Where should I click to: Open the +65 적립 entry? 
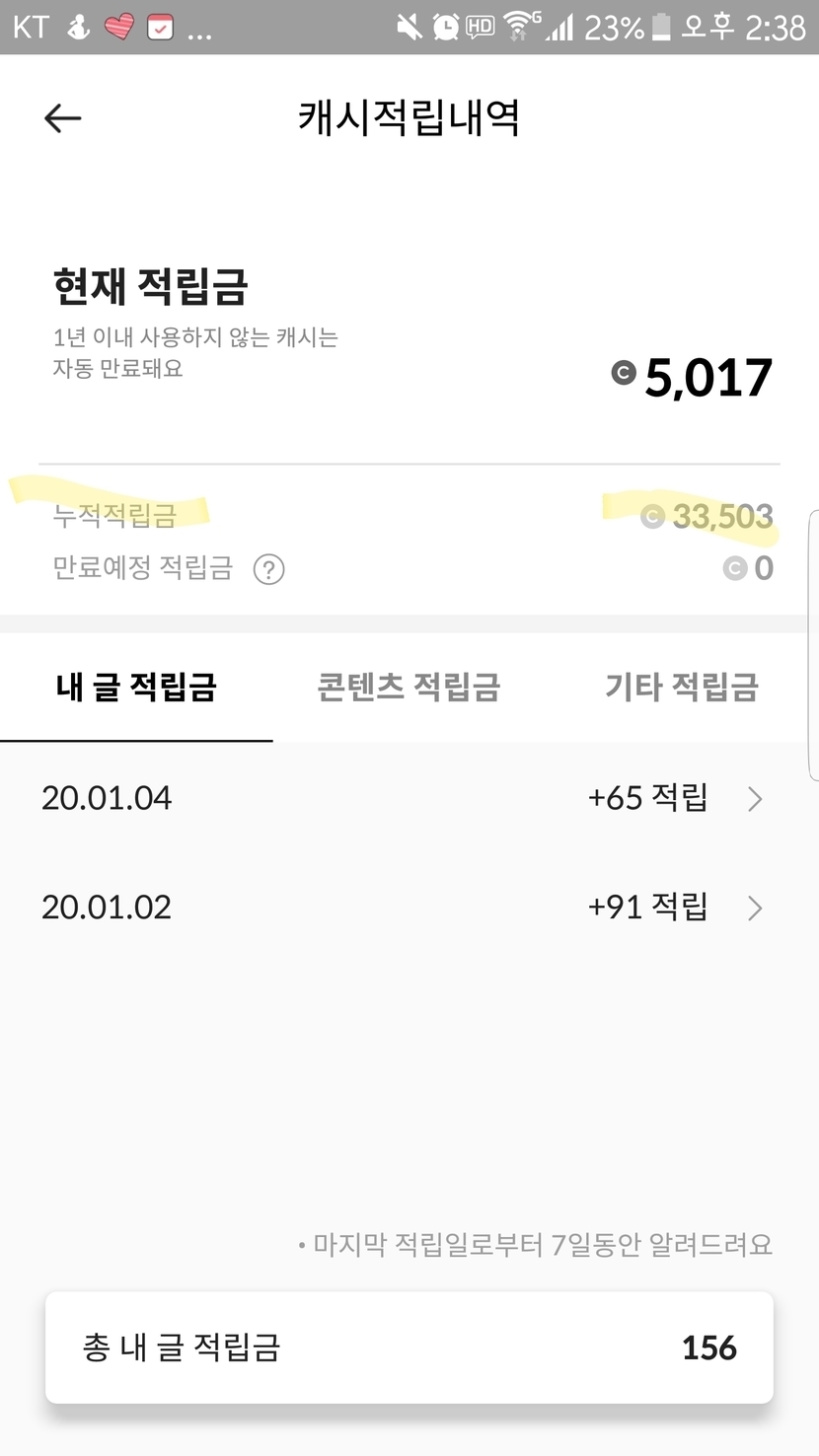pyautogui.click(x=647, y=797)
